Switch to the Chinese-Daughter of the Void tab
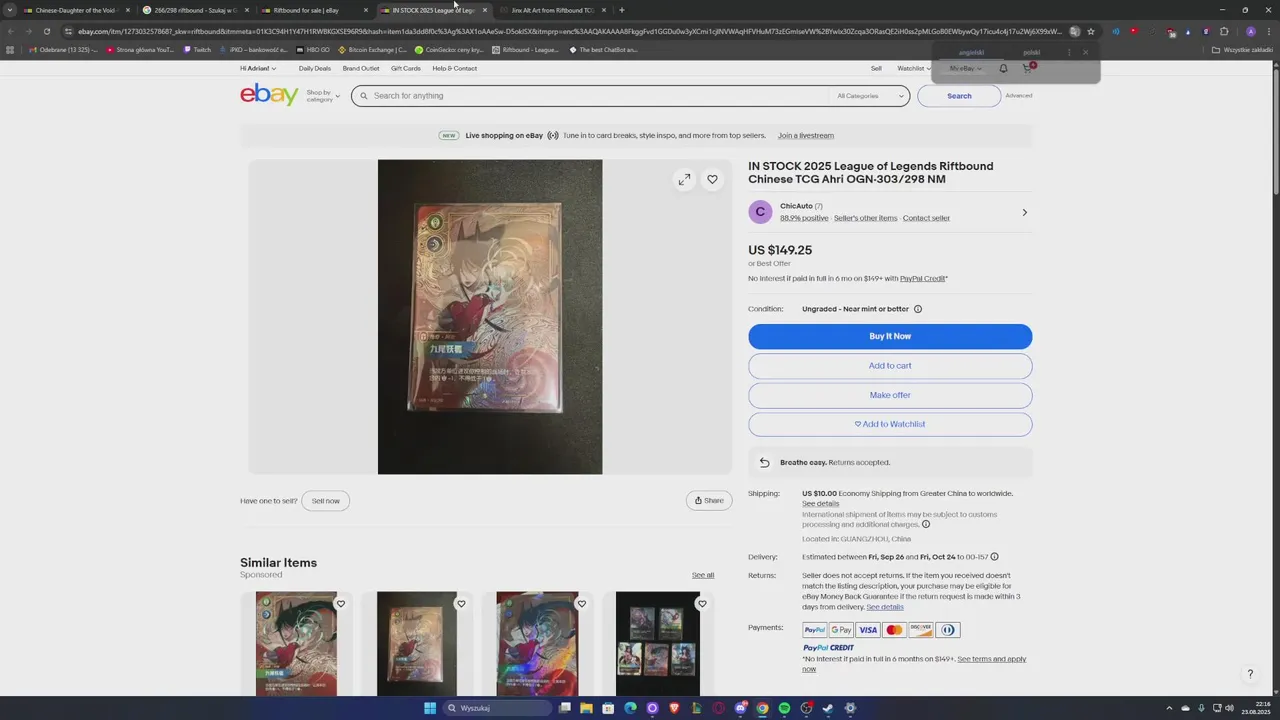 [x=77, y=10]
